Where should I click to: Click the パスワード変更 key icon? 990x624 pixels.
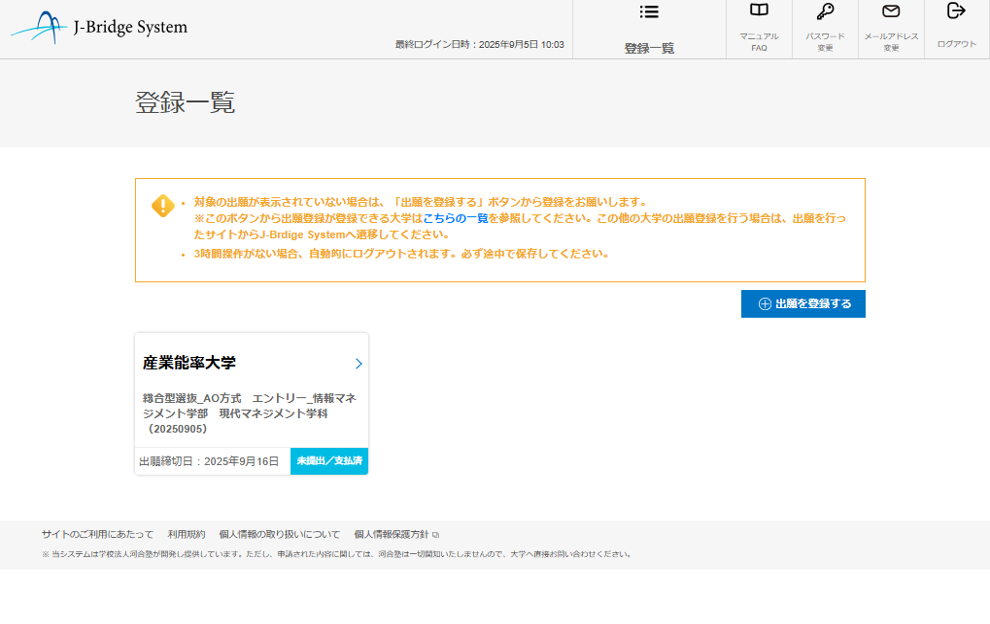coord(825,11)
